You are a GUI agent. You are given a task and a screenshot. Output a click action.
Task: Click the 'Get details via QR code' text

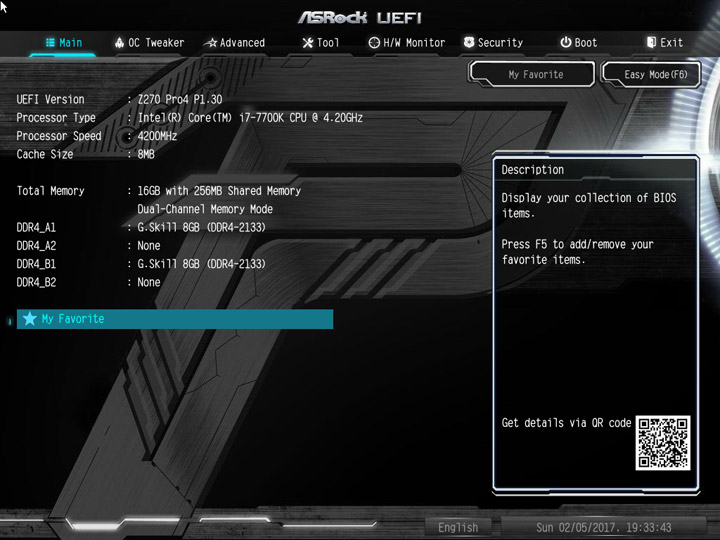pos(566,423)
